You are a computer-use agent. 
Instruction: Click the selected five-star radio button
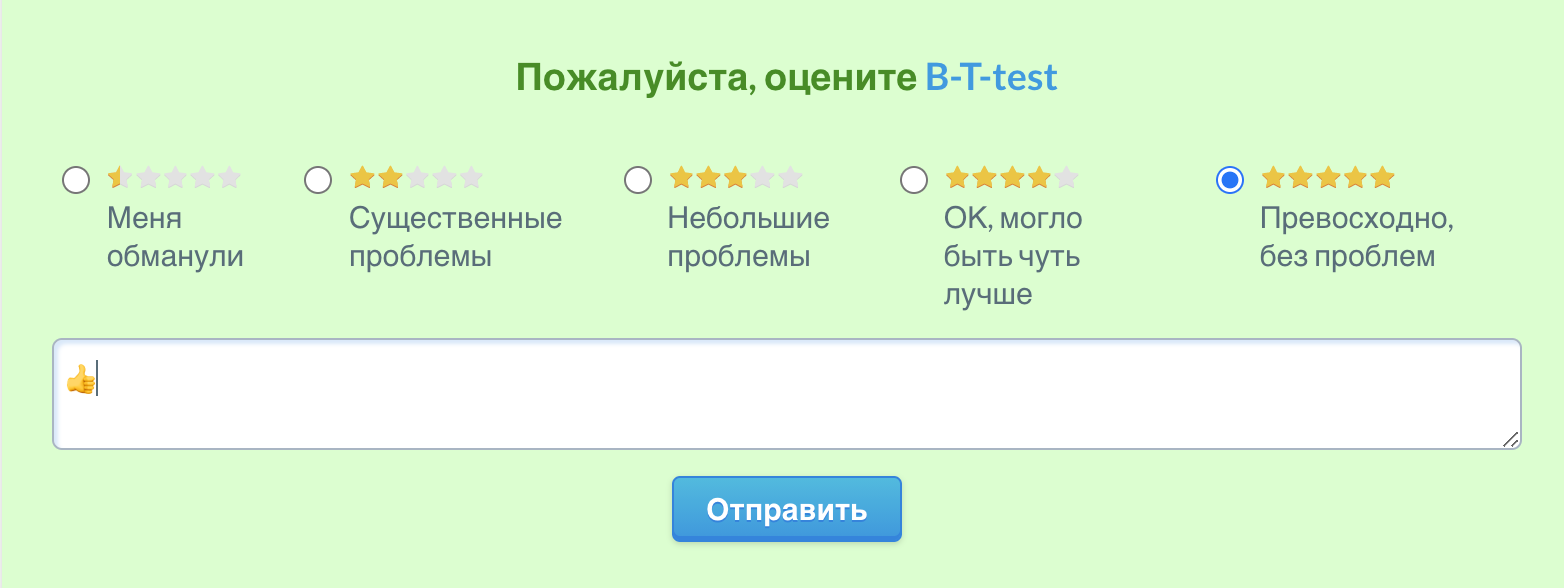(x=1230, y=180)
